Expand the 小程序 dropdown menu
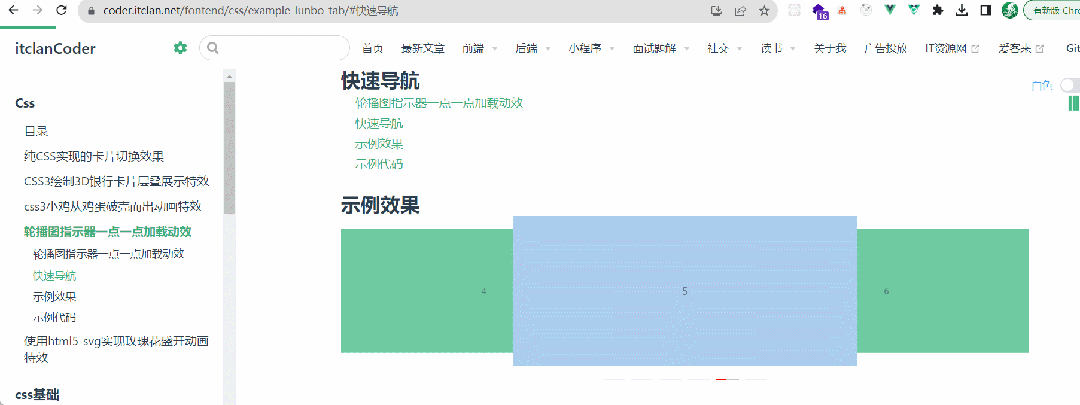Viewport: 1080px width, 405px height. 592,48
